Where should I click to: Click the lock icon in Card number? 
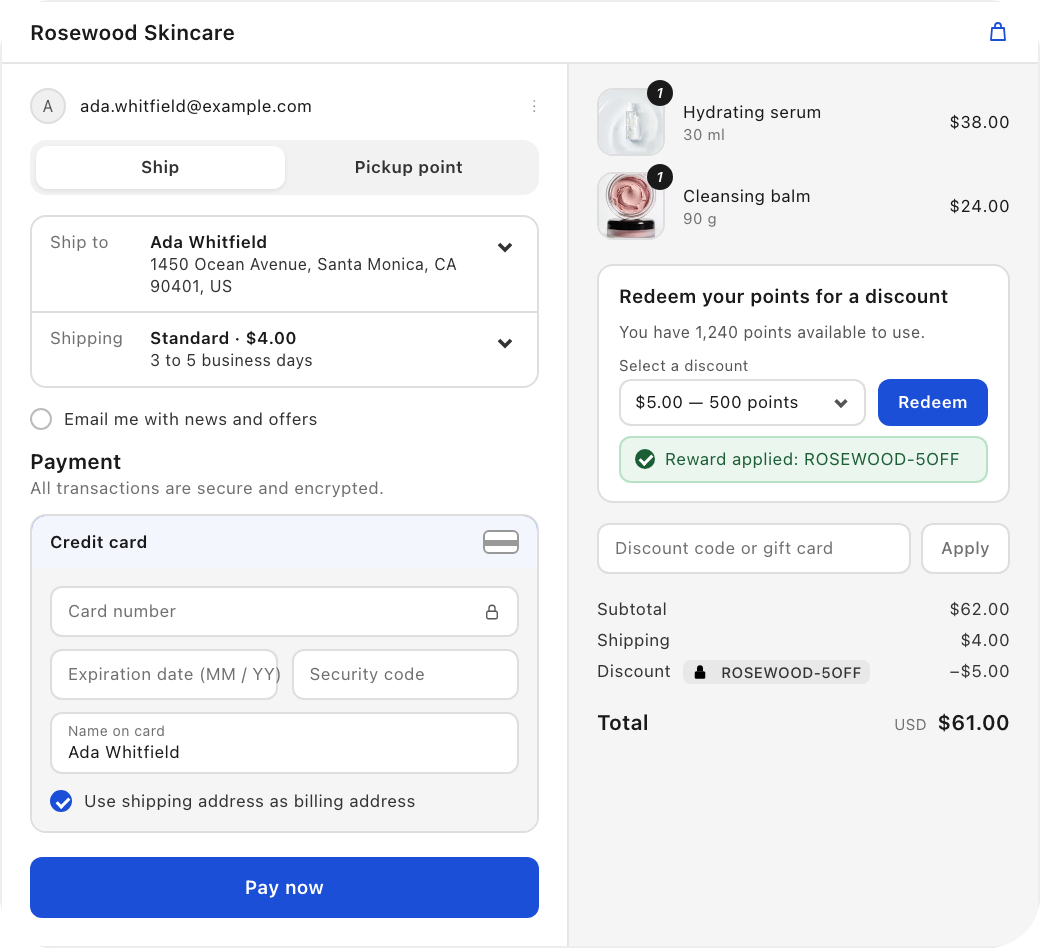coord(491,612)
